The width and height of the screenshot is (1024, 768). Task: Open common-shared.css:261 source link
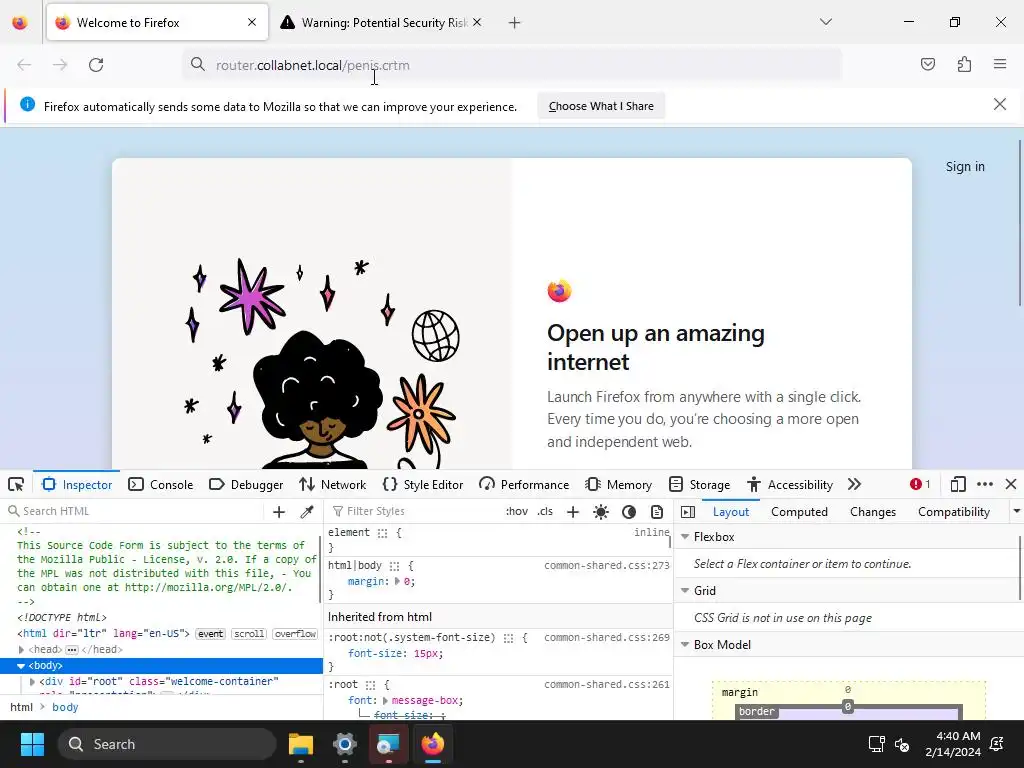point(607,684)
